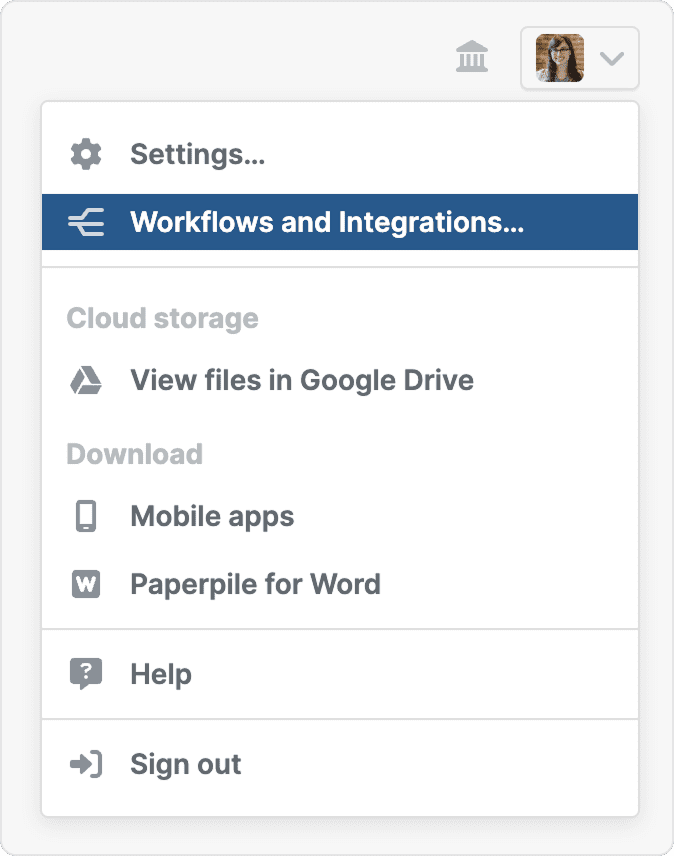Open the 'Settings...' menu entry
This screenshot has height=856, width=674.
point(197,155)
